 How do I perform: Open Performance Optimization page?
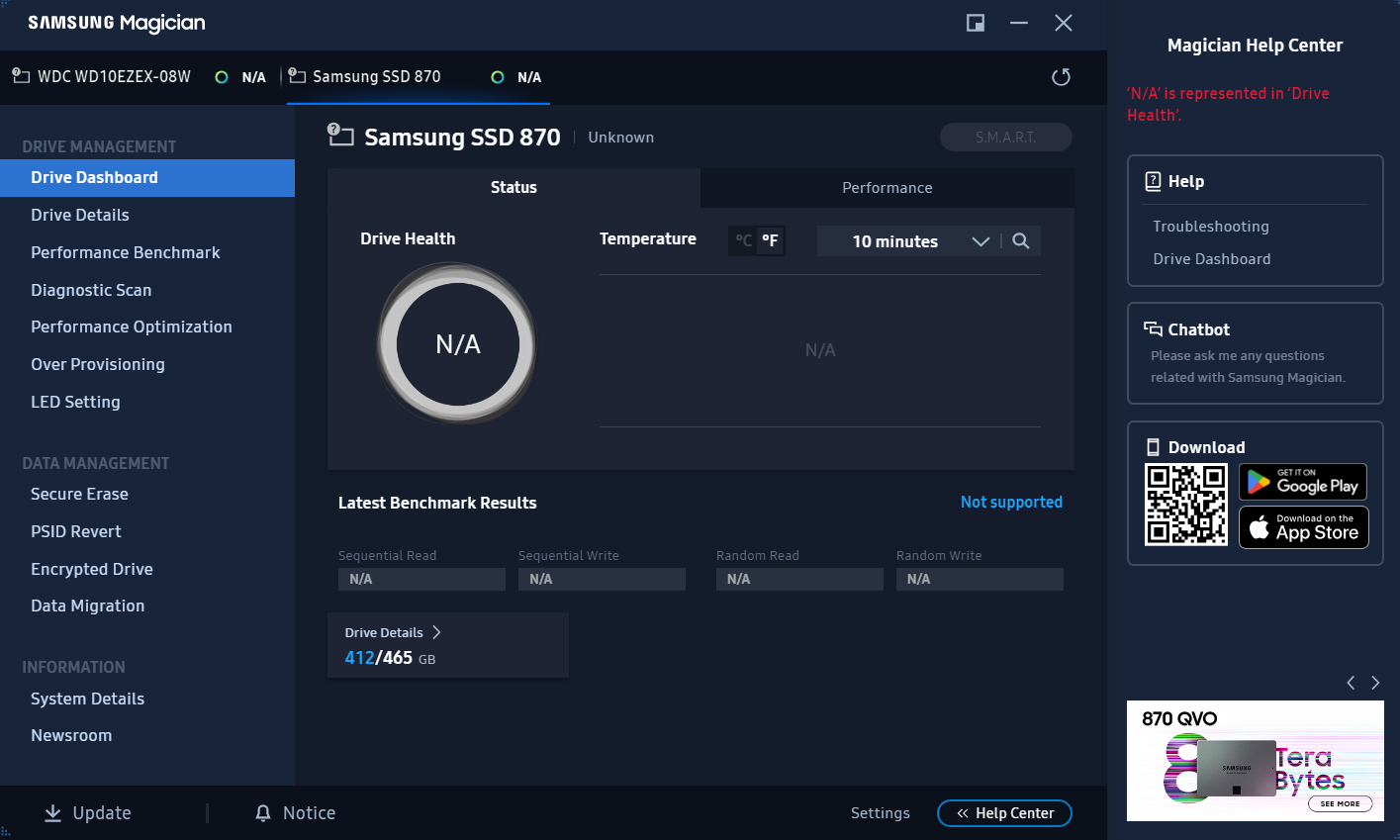point(132,327)
